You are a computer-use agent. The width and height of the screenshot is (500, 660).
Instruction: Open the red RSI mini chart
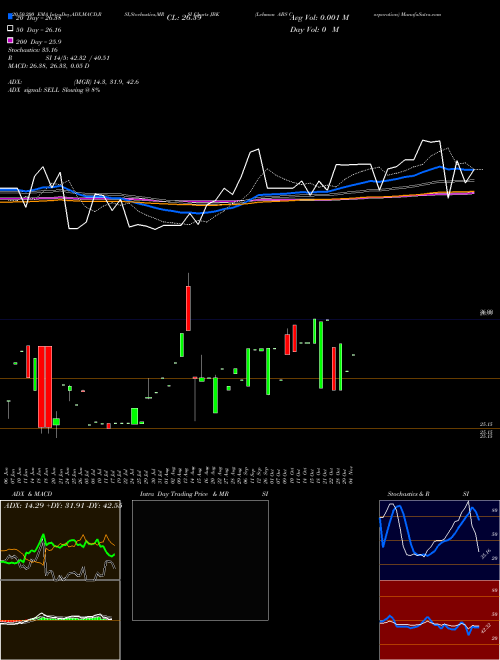[x=439, y=620]
